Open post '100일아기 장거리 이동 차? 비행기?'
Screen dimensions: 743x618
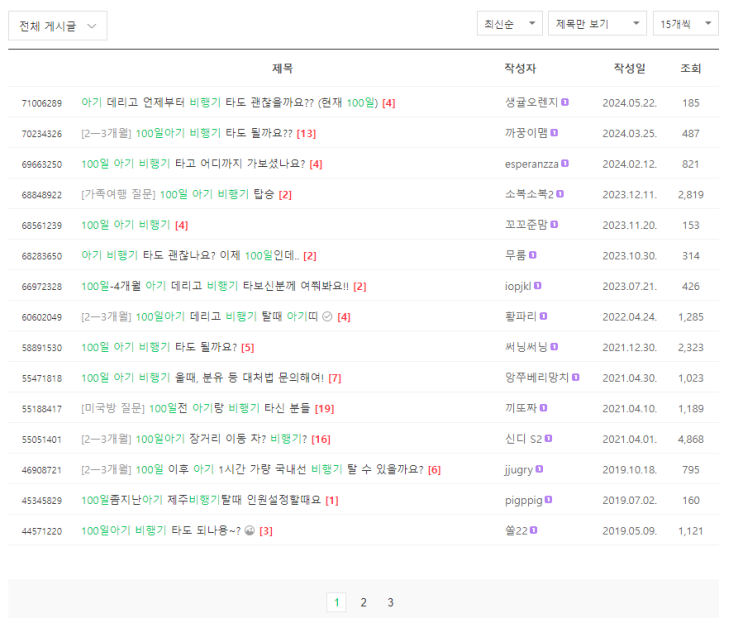pyautogui.click(x=222, y=439)
